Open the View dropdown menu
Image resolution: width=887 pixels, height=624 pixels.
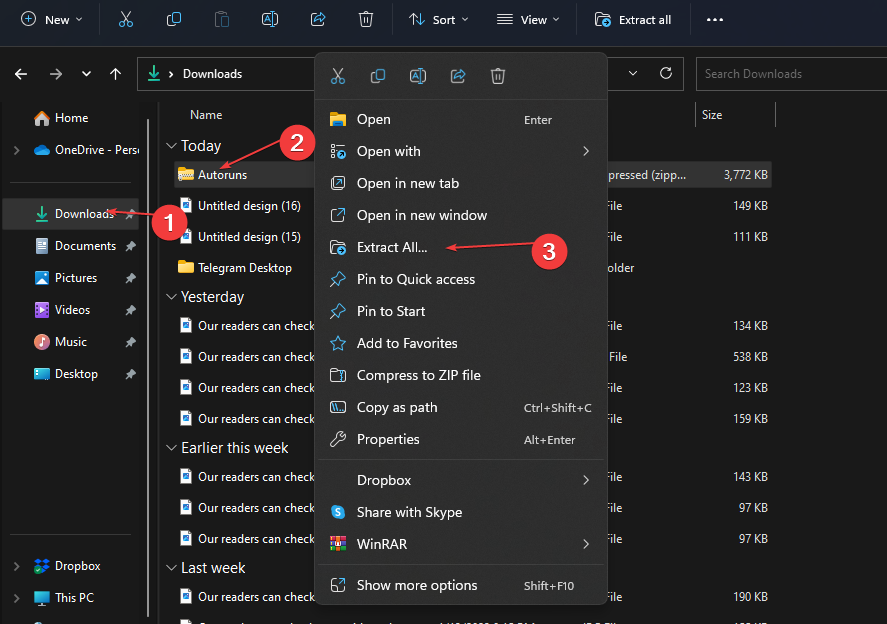coord(528,19)
